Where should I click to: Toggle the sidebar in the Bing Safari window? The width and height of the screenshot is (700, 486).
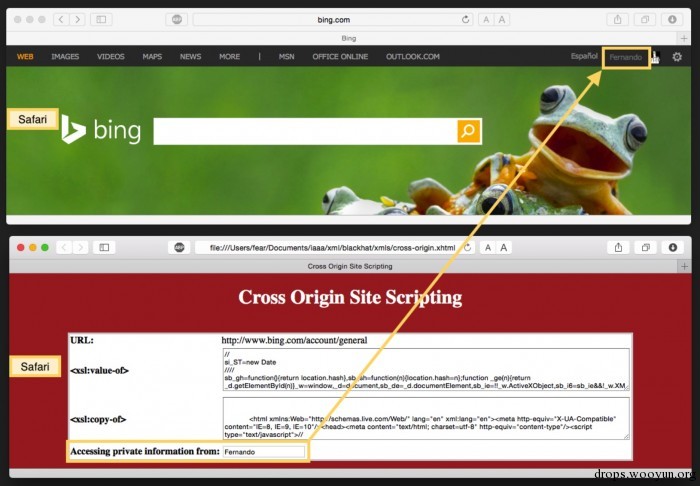pos(101,19)
